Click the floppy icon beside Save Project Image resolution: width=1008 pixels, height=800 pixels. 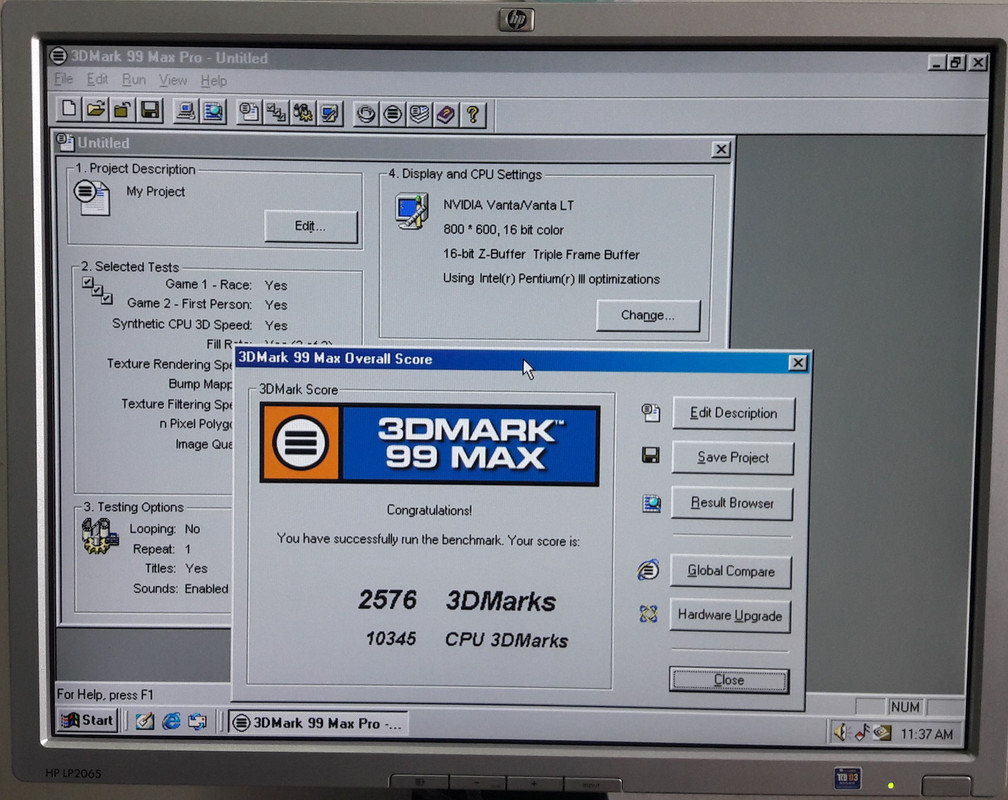point(651,455)
